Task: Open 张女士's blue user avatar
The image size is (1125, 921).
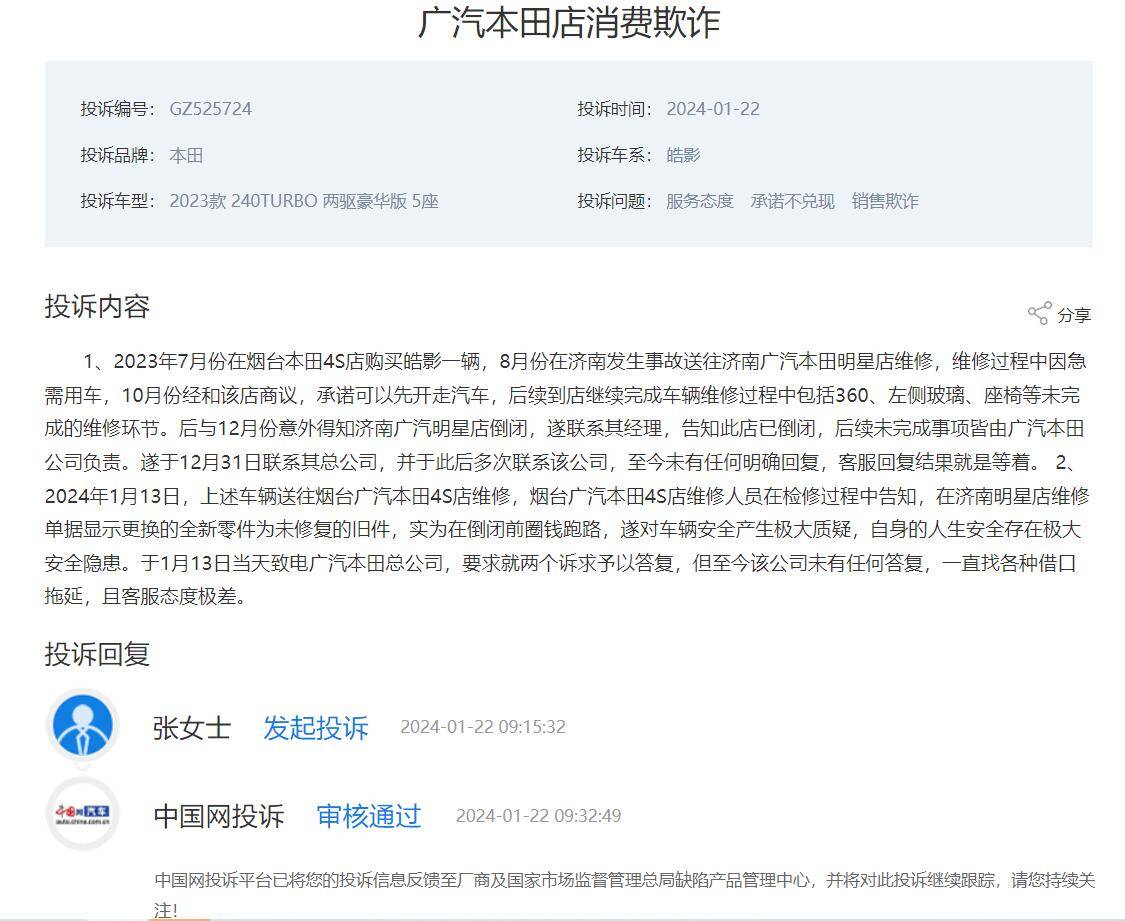Action: 83,725
